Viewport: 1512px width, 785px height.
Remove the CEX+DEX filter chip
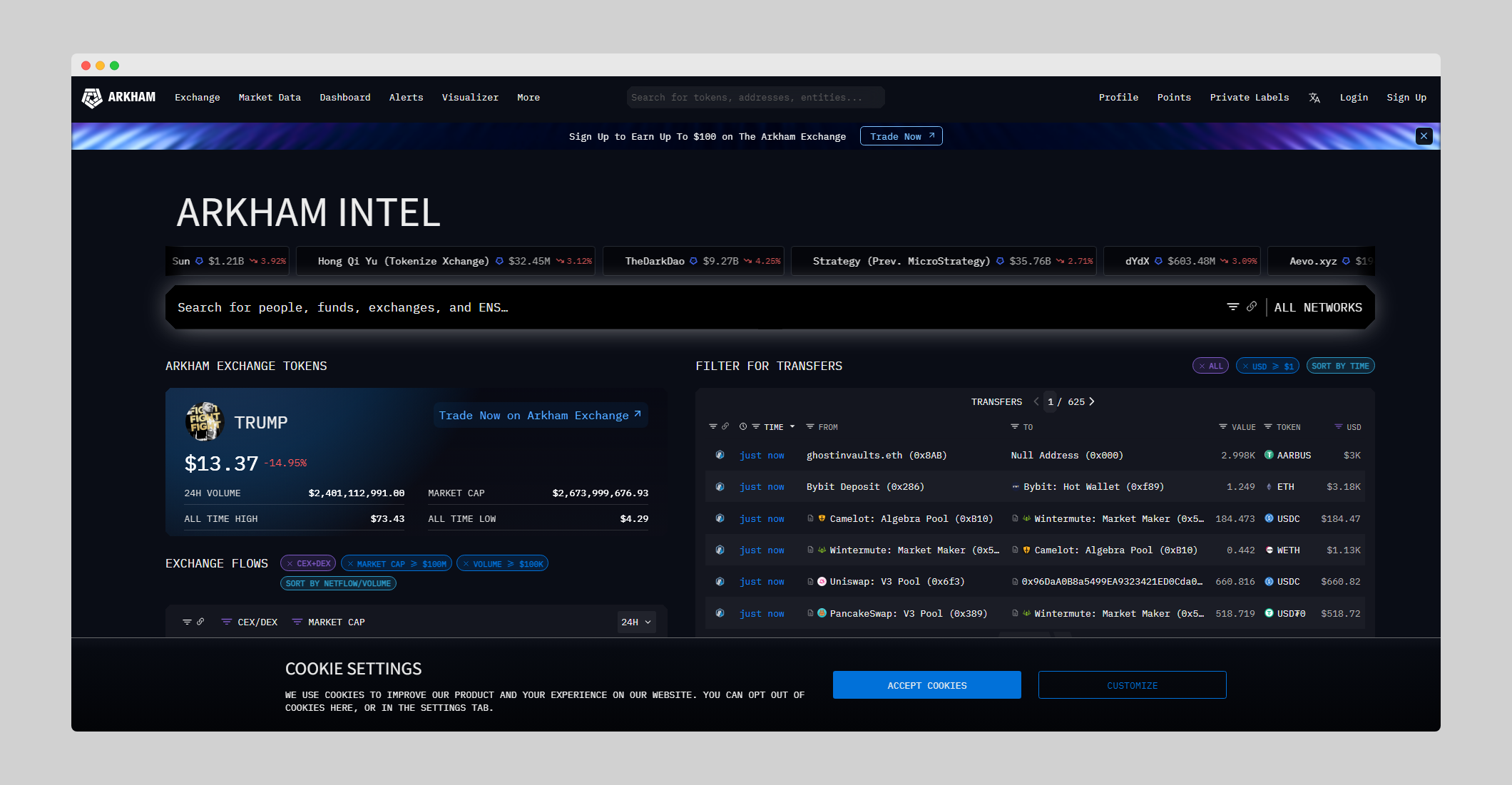coord(290,563)
